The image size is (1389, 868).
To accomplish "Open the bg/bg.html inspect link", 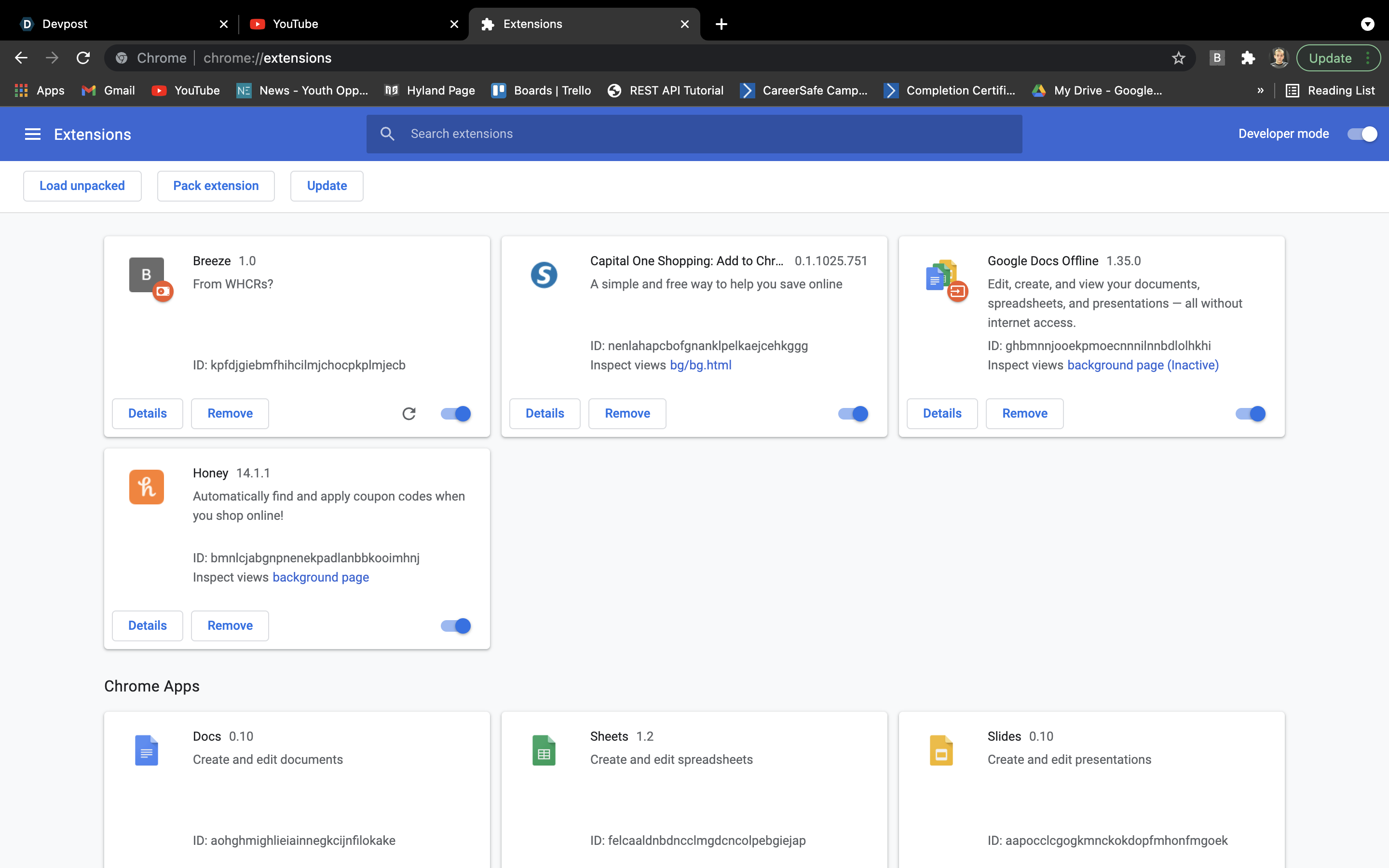I will pos(700,365).
